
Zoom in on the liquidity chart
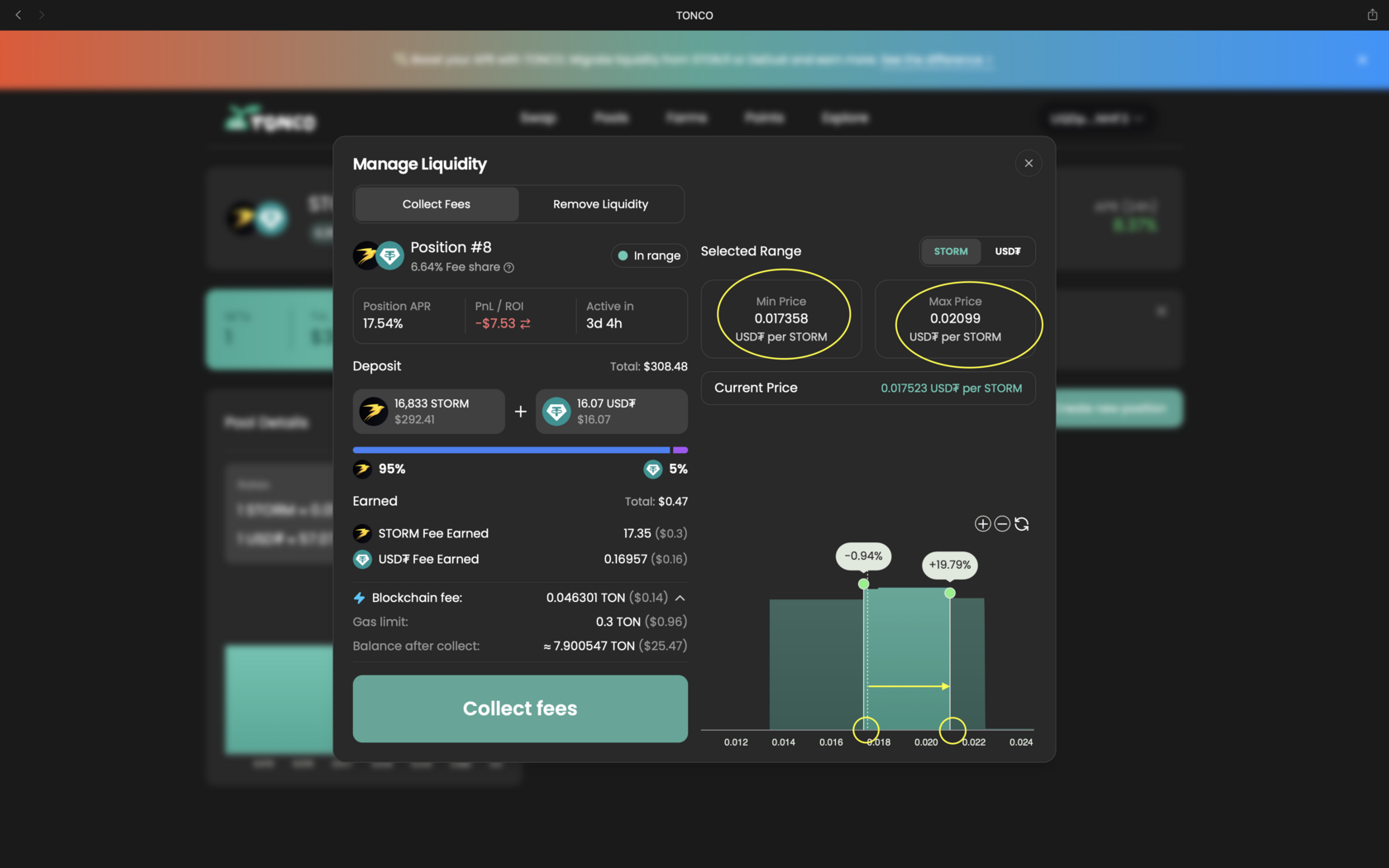[x=982, y=524]
